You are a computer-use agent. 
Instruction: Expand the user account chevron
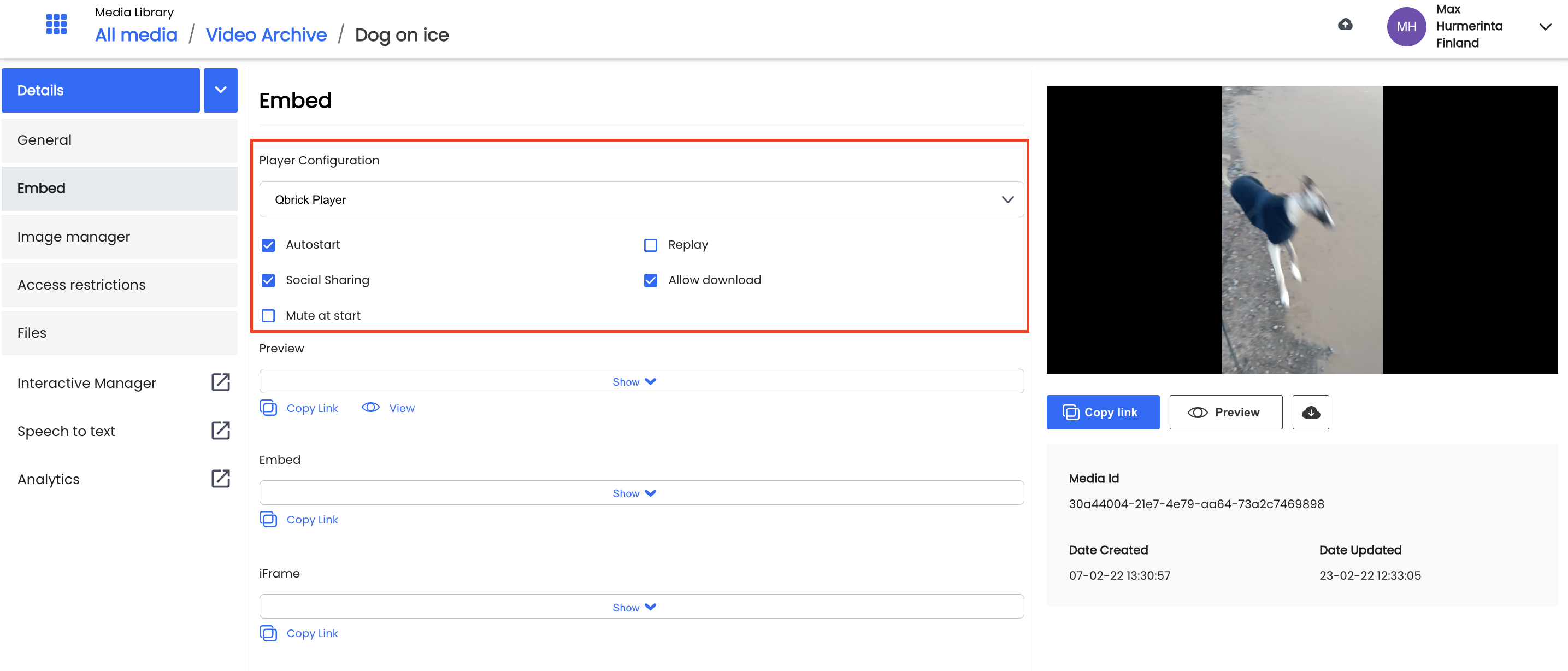(x=1545, y=26)
